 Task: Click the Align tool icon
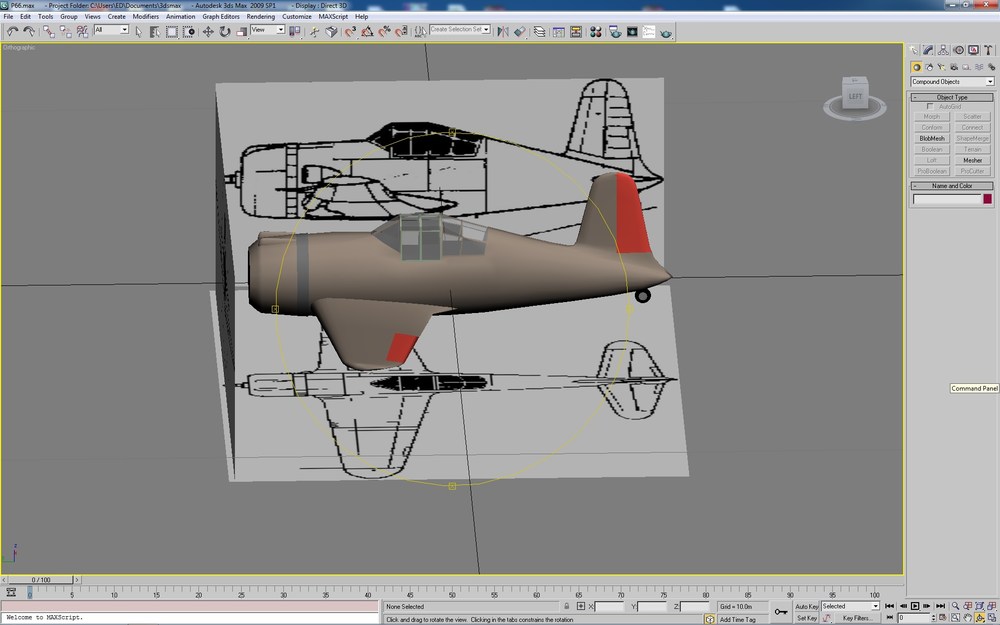[520, 31]
